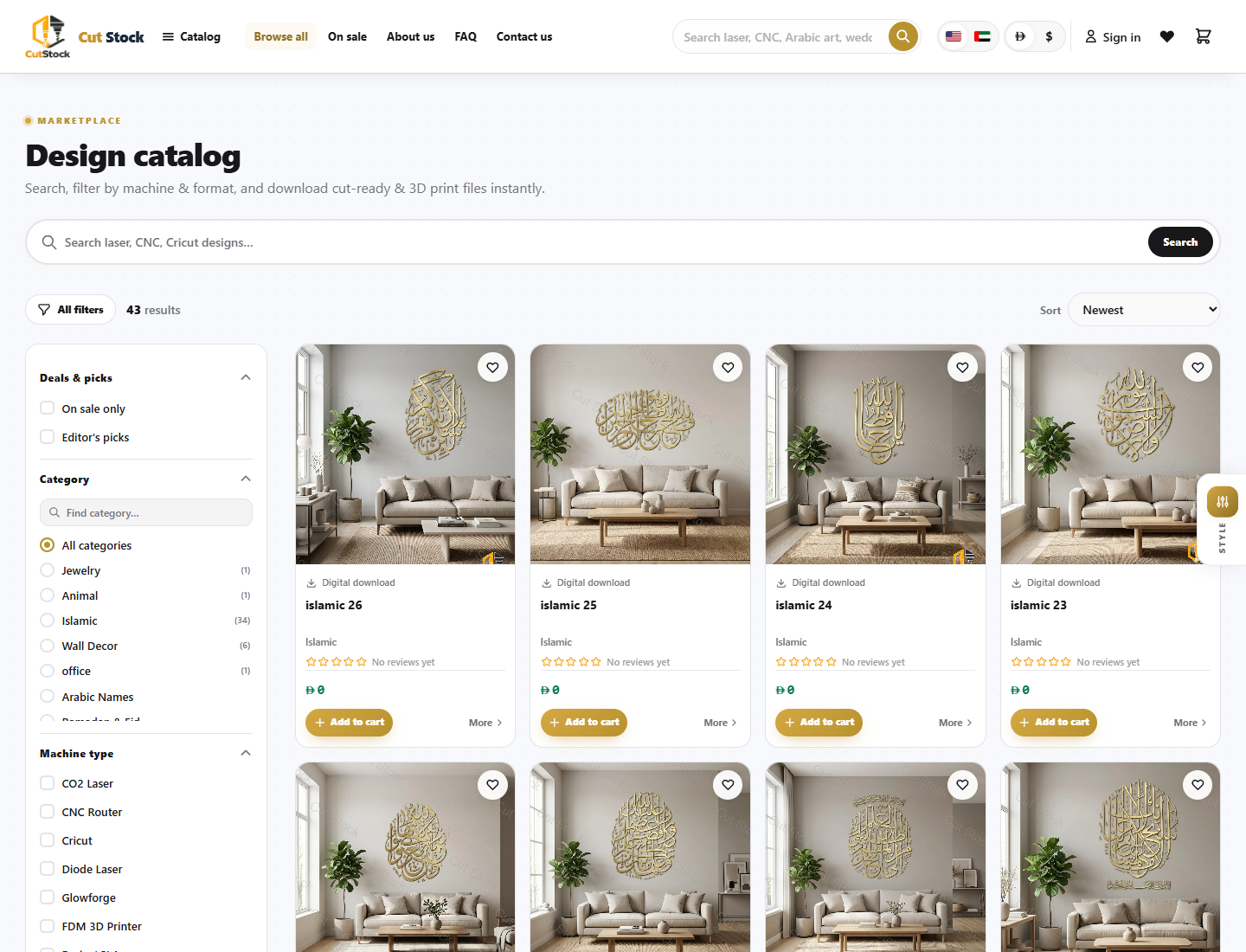The width and height of the screenshot is (1246, 952).
Task: Click the header search field
Action: coord(779,37)
